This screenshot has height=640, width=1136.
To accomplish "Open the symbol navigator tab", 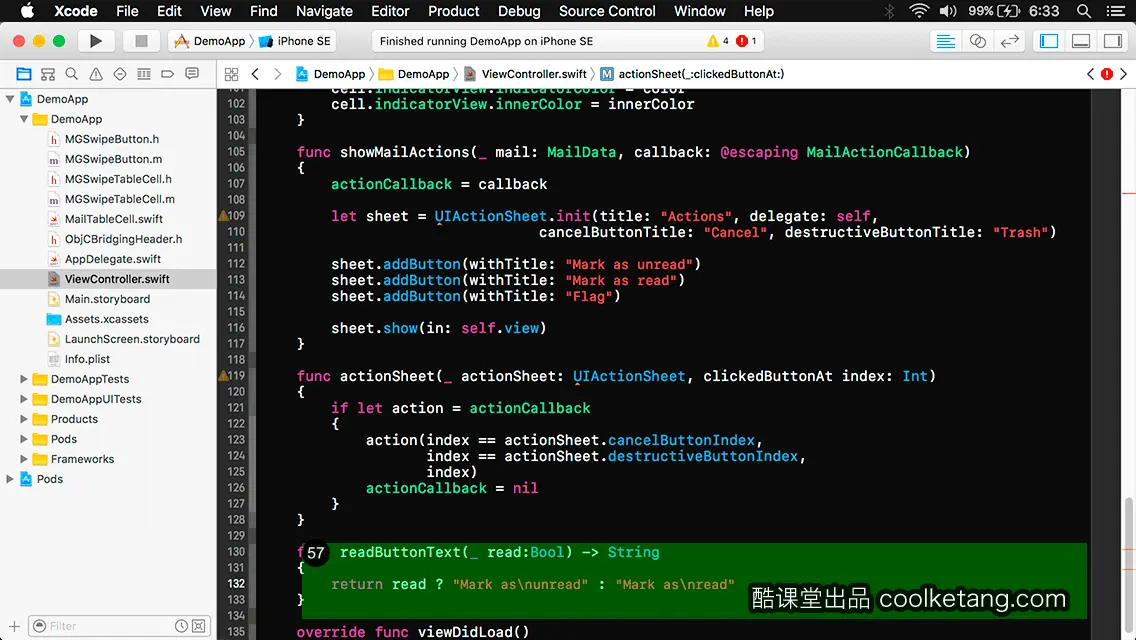I will pos(48,74).
